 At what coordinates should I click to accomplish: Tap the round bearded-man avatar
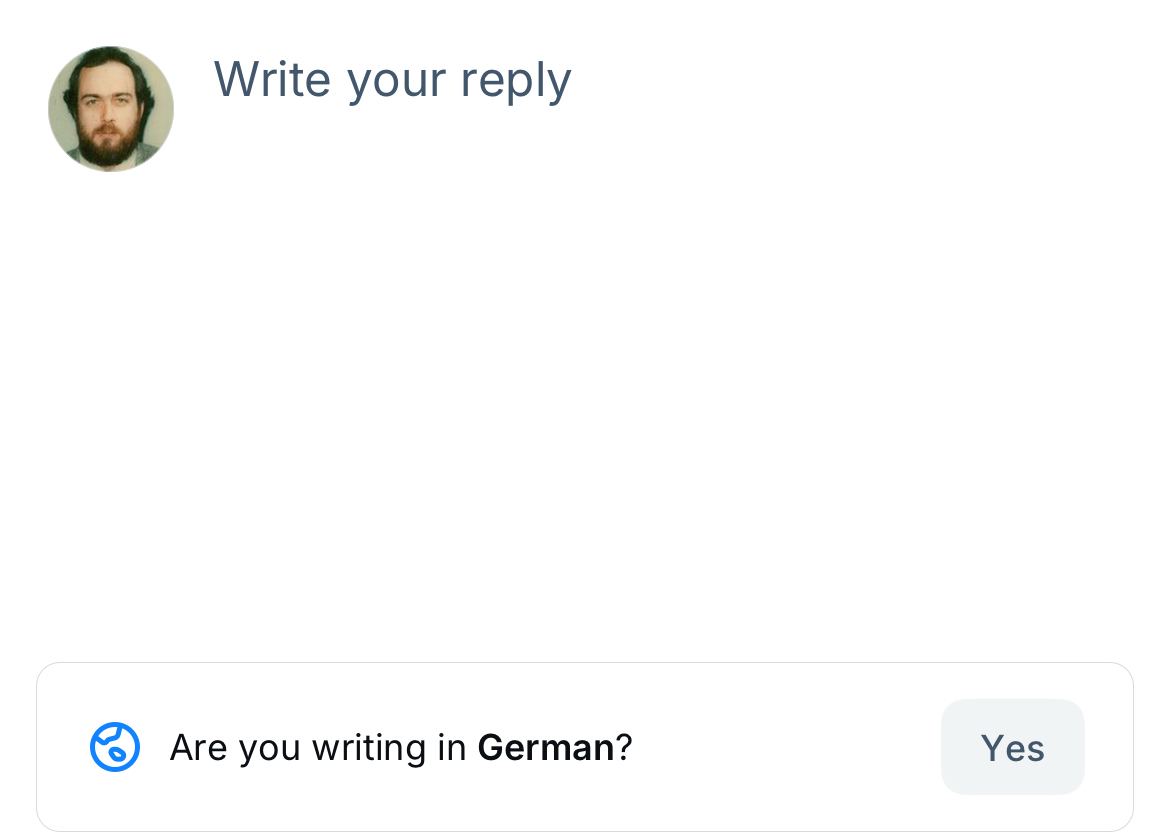111,109
